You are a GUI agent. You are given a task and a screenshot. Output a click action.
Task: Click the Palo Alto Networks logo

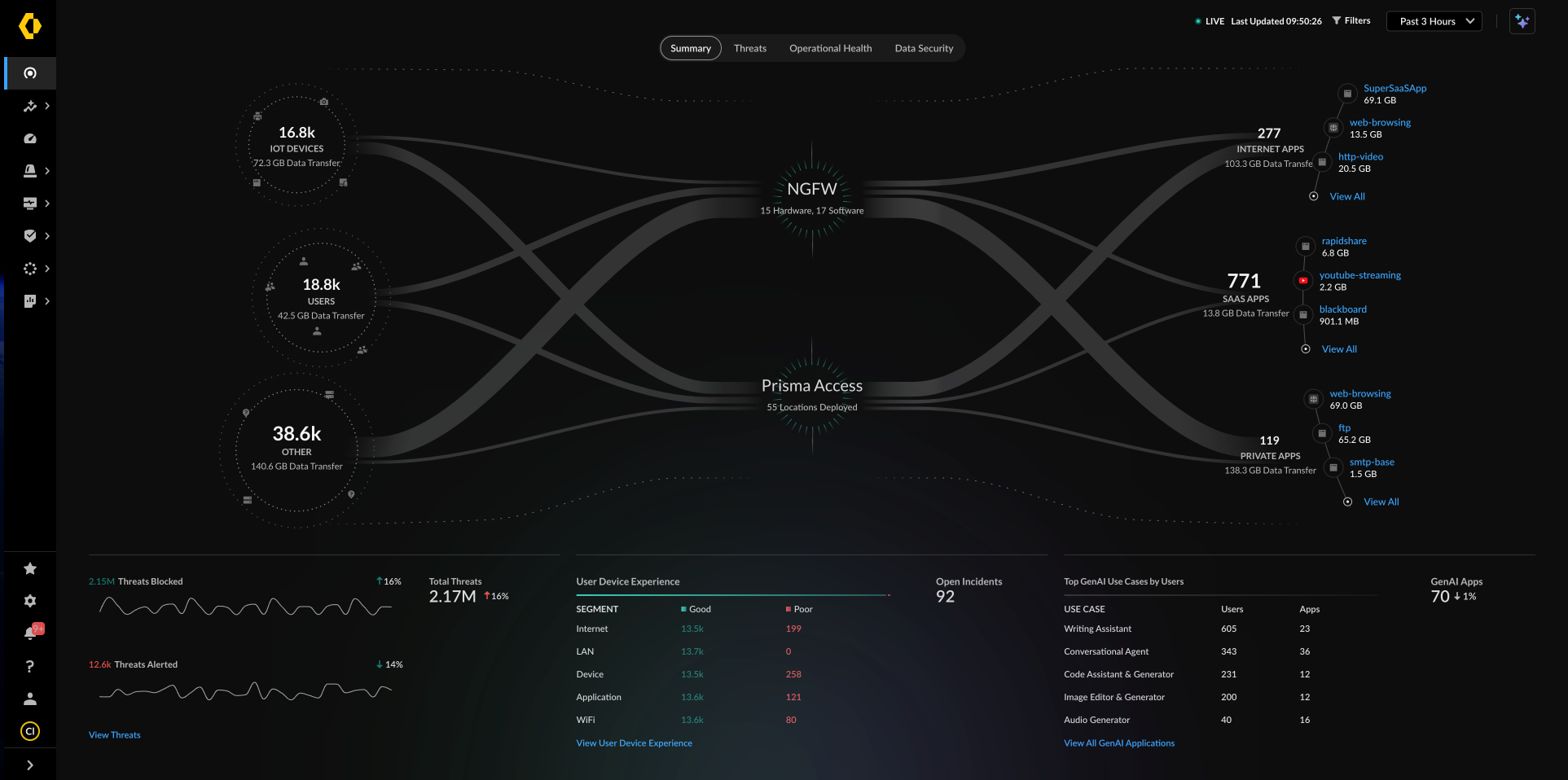pos(29,27)
